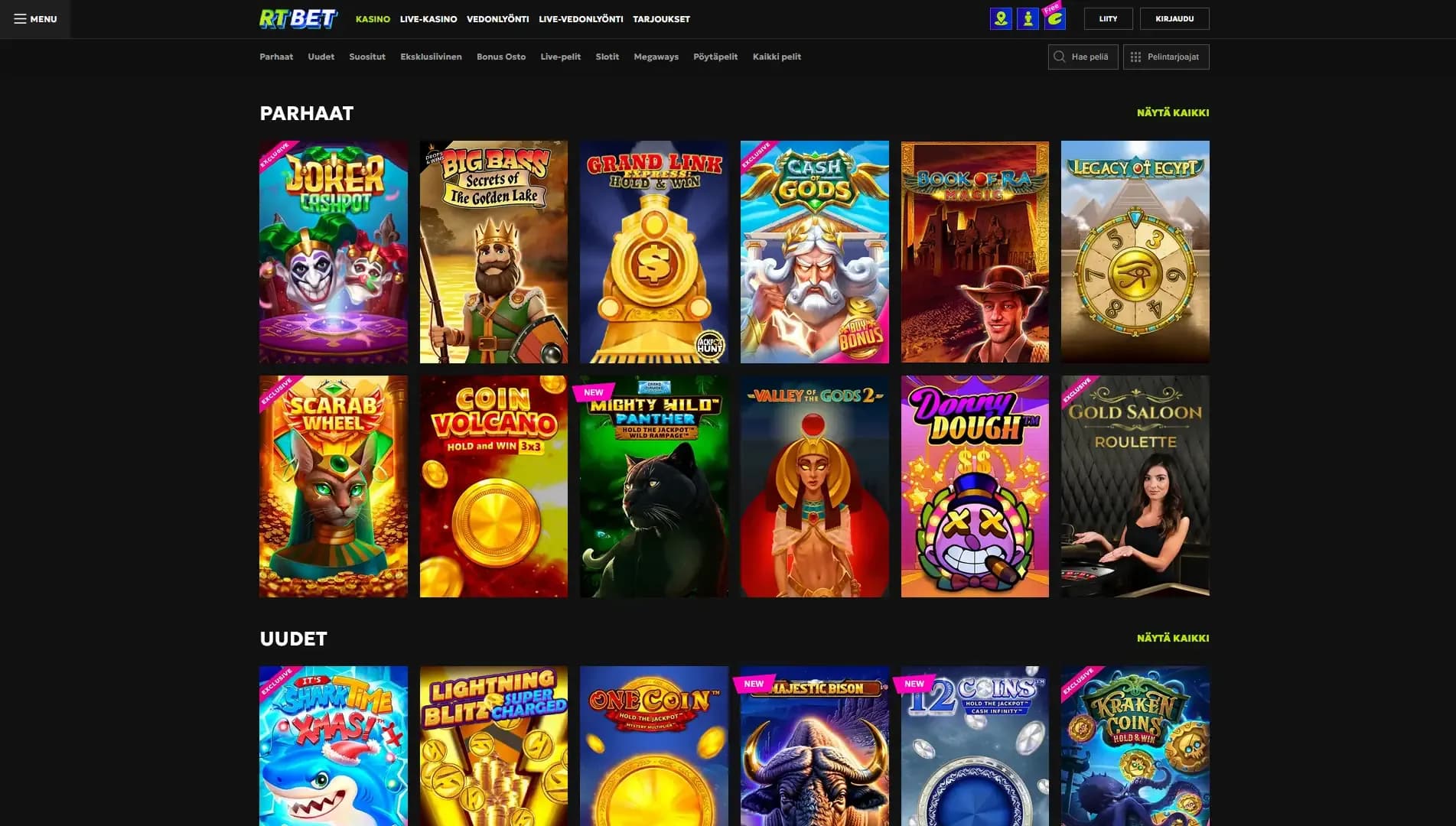This screenshot has width=1456, height=826.
Task: Open the LIVE-VEDONLYÖNTI section
Action: pos(581,19)
